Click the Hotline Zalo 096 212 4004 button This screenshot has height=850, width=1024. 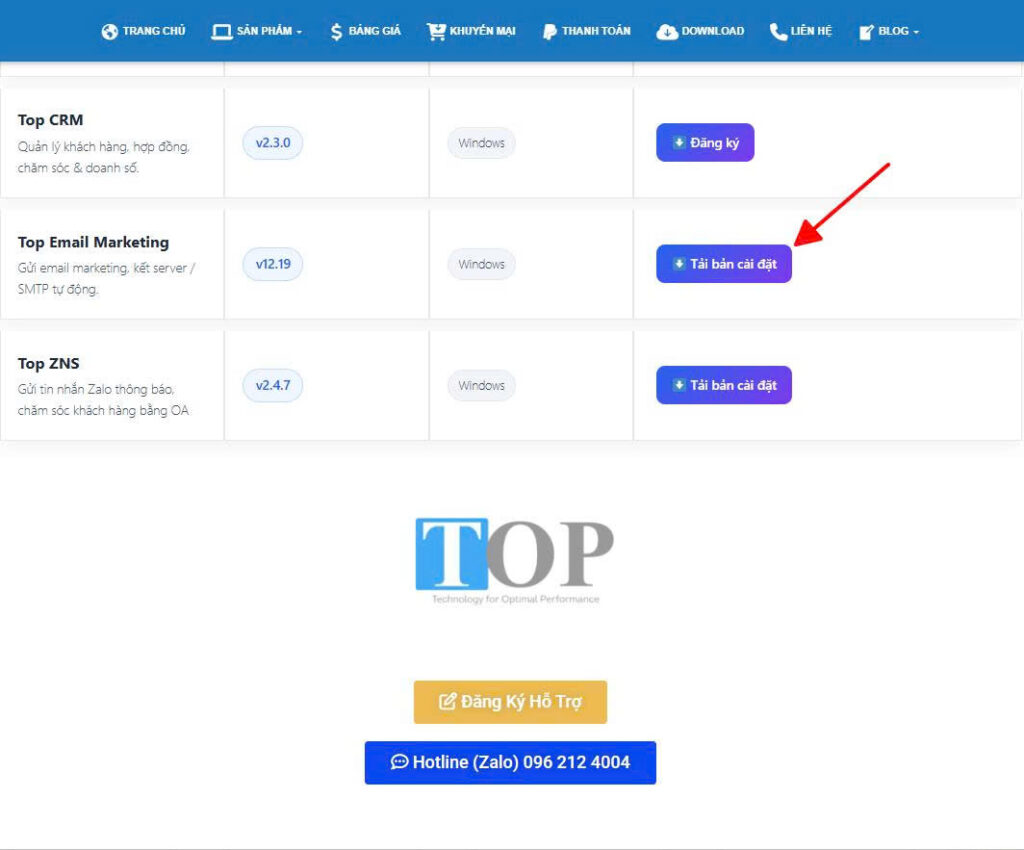tap(510, 763)
